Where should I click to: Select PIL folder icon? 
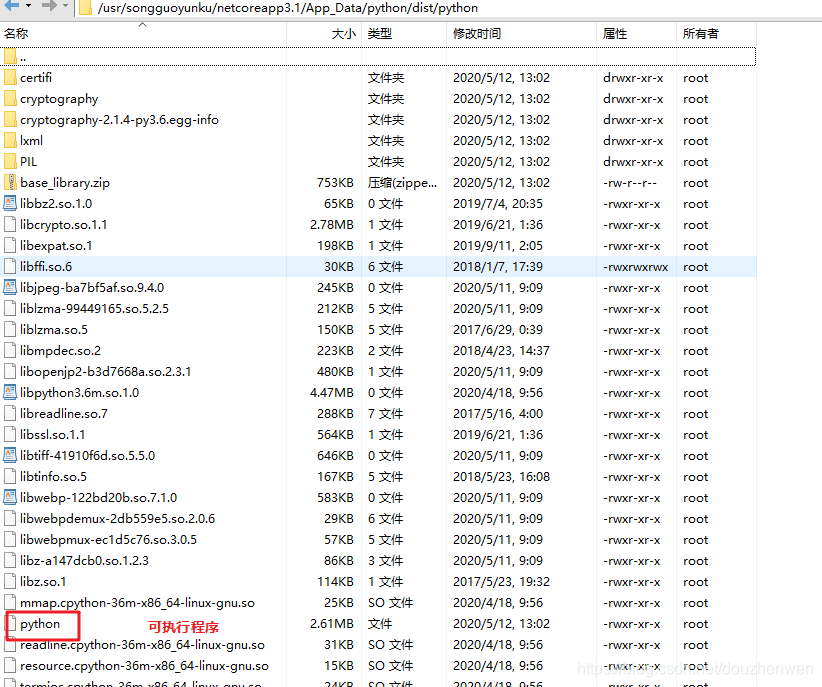pyautogui.click(x=10, y=162)
